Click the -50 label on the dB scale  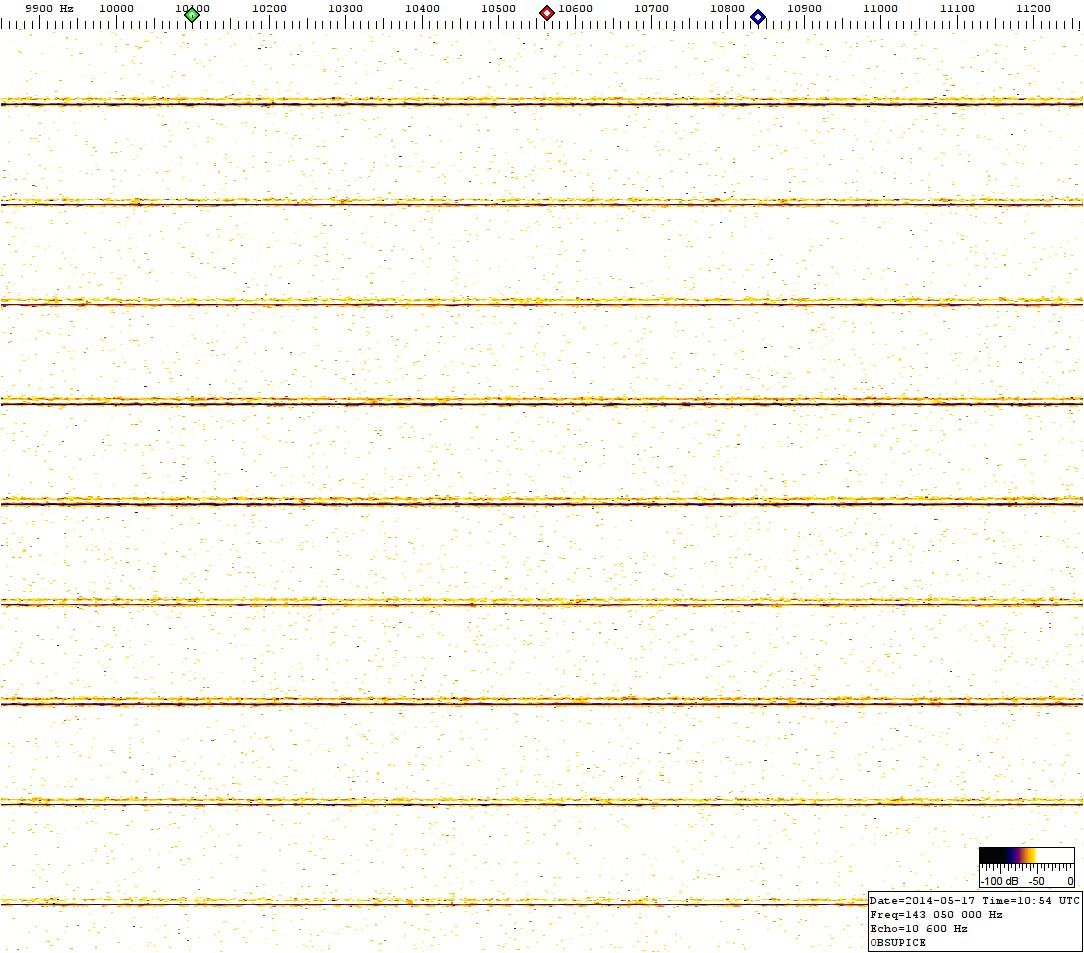(x=1039, y=881)
